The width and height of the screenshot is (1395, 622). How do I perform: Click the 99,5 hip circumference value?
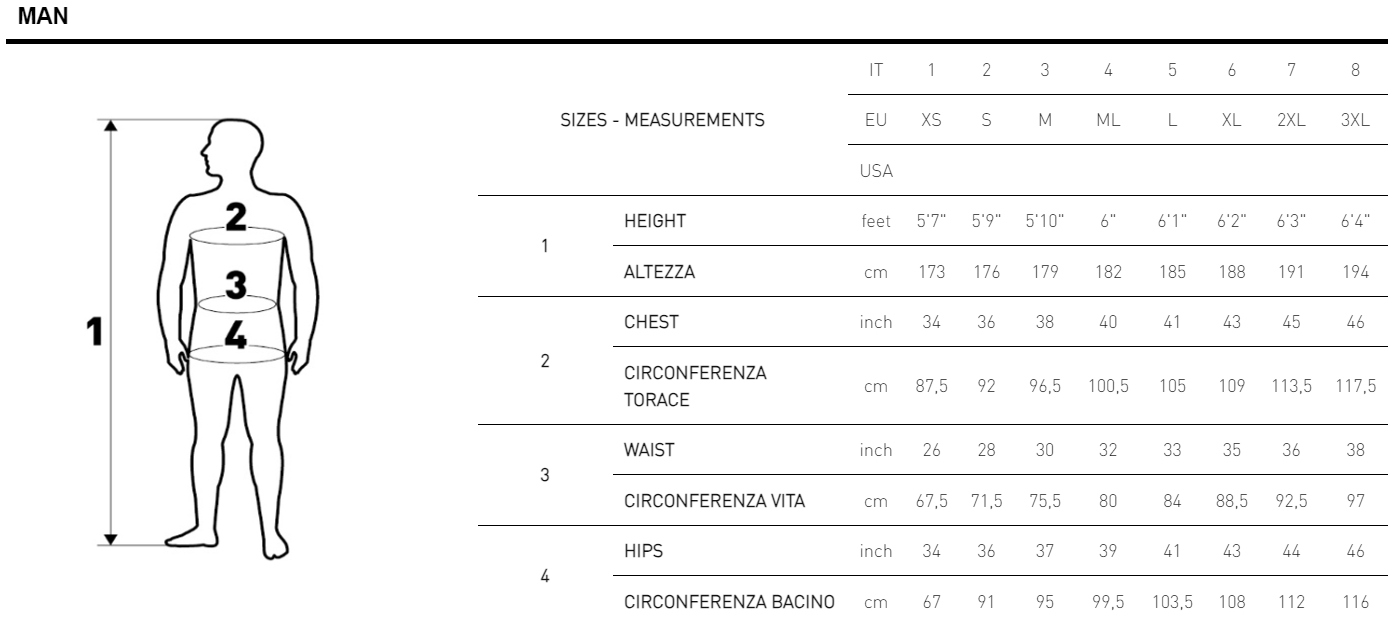pos(1109,603)
